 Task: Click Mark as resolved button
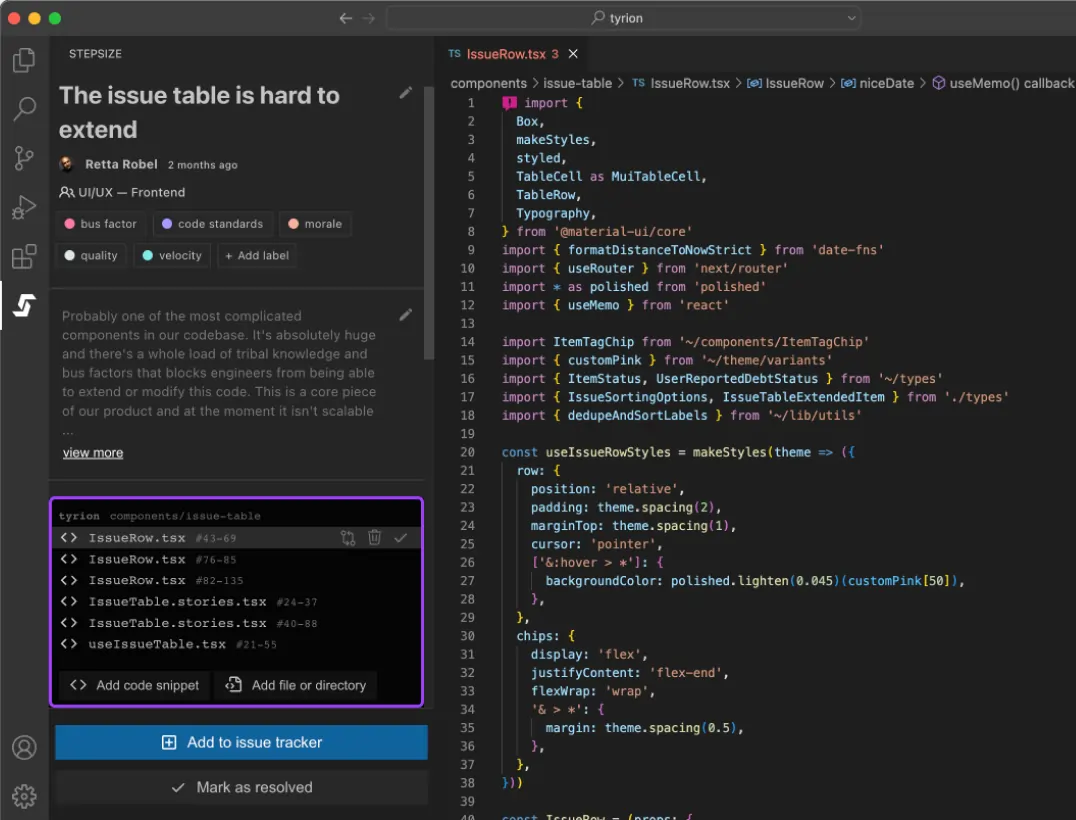[x=241, y=788]
